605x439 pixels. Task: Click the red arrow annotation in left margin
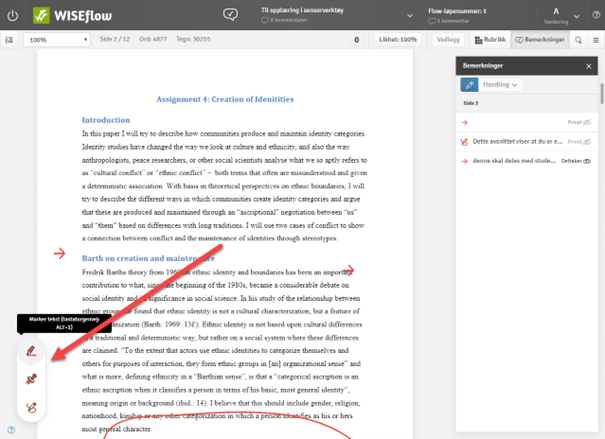(59, 253)
